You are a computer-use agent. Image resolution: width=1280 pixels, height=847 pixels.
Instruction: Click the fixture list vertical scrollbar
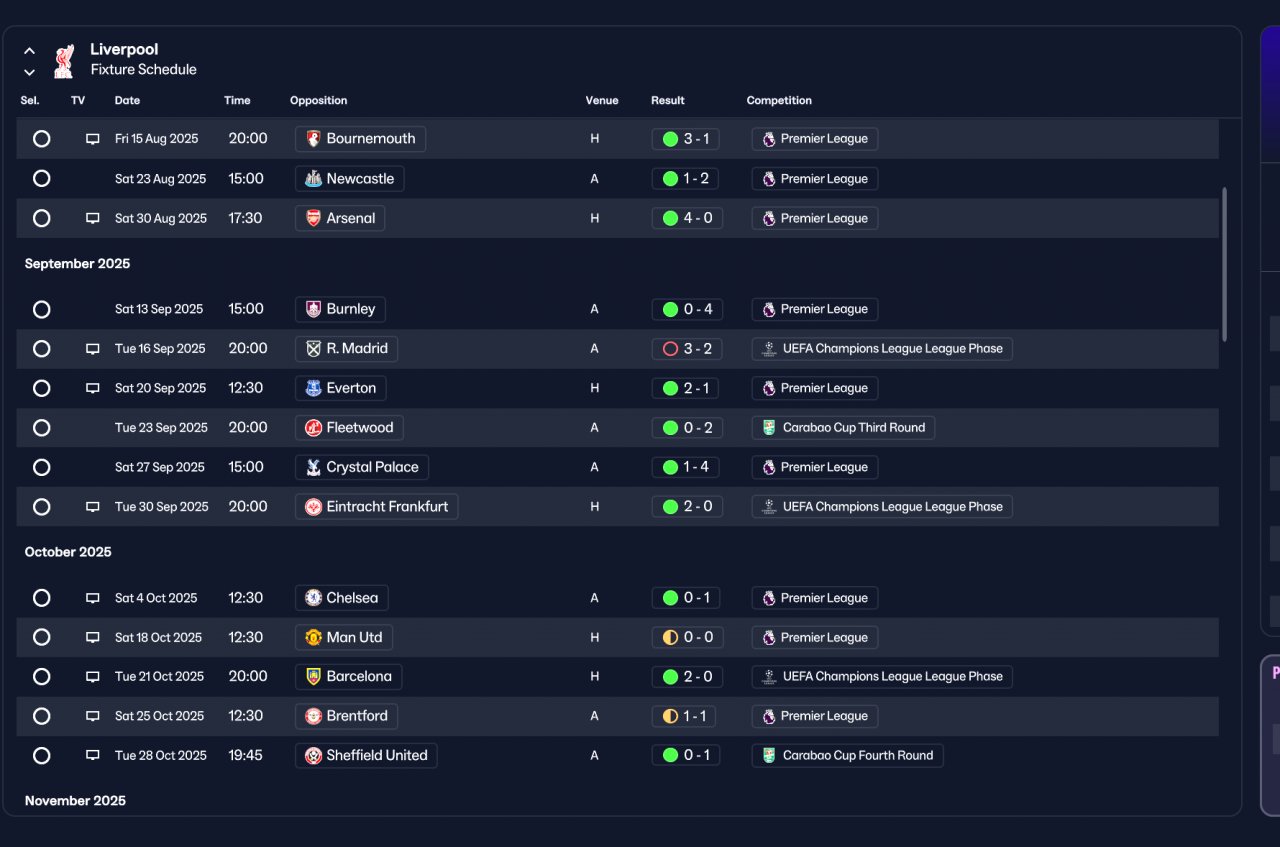1225,265
